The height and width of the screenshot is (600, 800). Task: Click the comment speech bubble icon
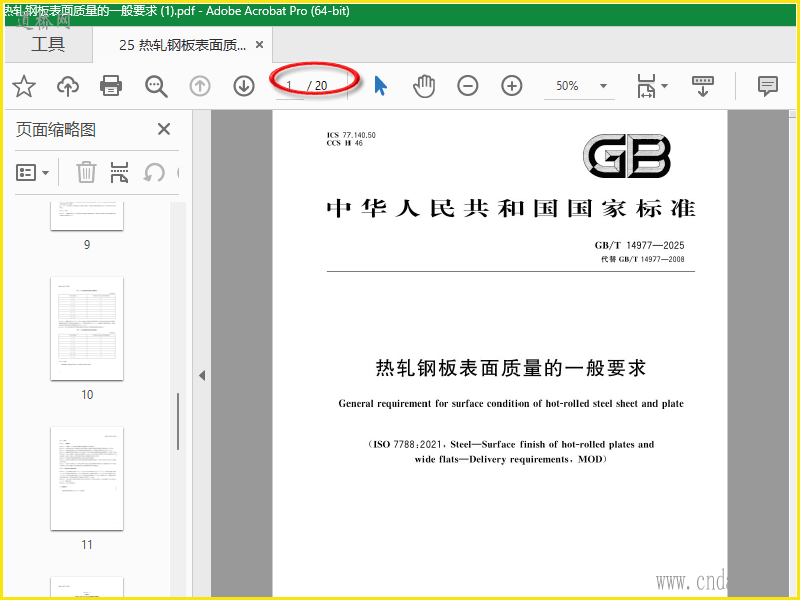(768, 86)
